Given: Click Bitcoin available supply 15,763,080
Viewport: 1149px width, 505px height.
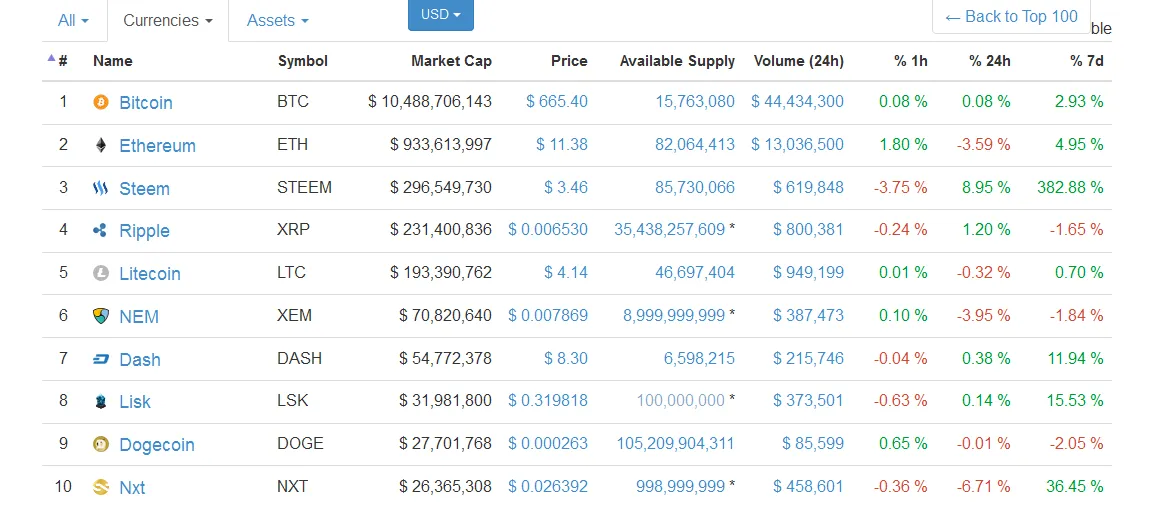Looking at the screenshot, I should coord(695,101).
